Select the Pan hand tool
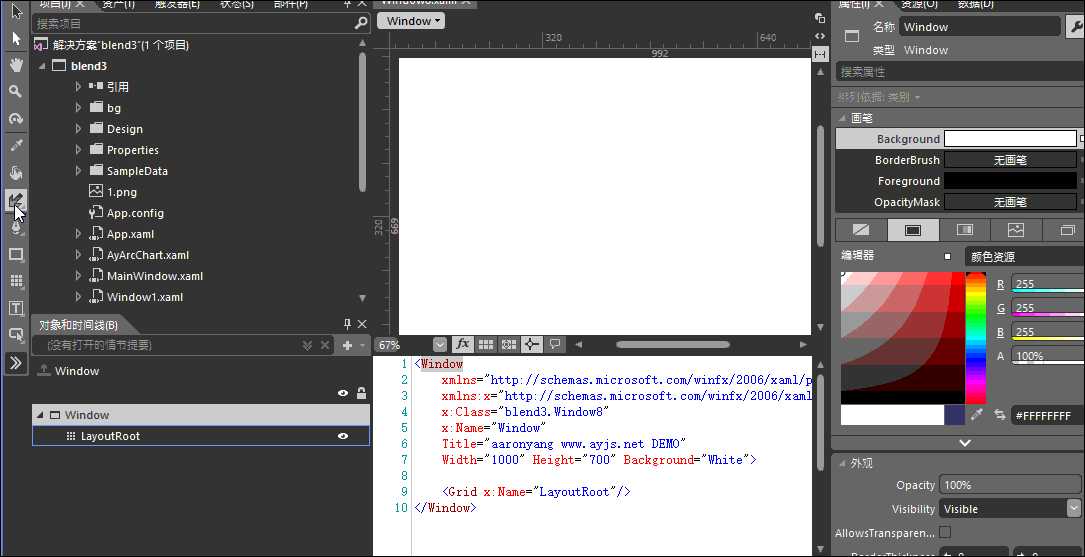The width and height of the screenshot is (1085, 557). [x=17, y=64]
